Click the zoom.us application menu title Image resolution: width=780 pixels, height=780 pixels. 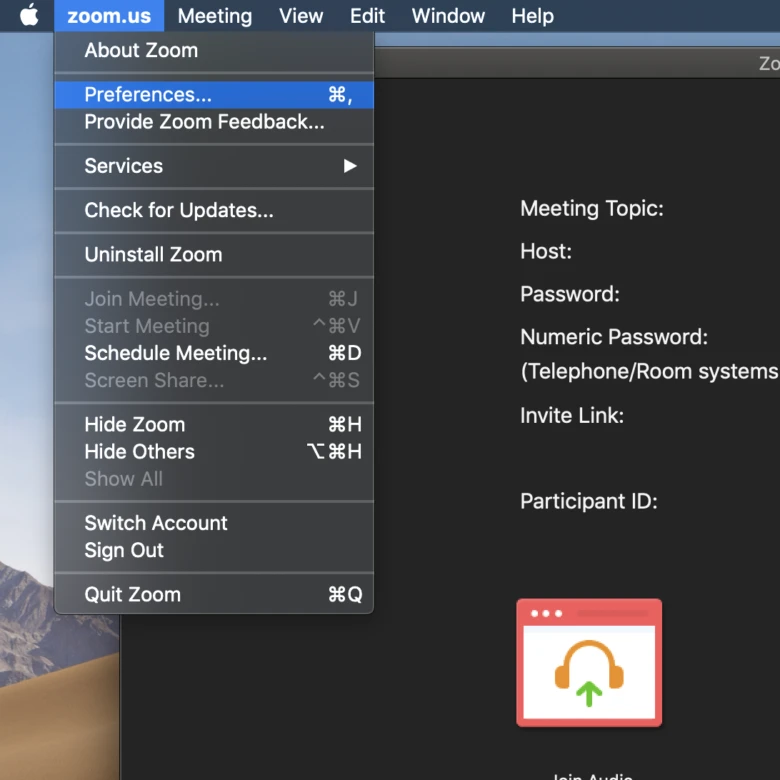[x=109, y=16]
